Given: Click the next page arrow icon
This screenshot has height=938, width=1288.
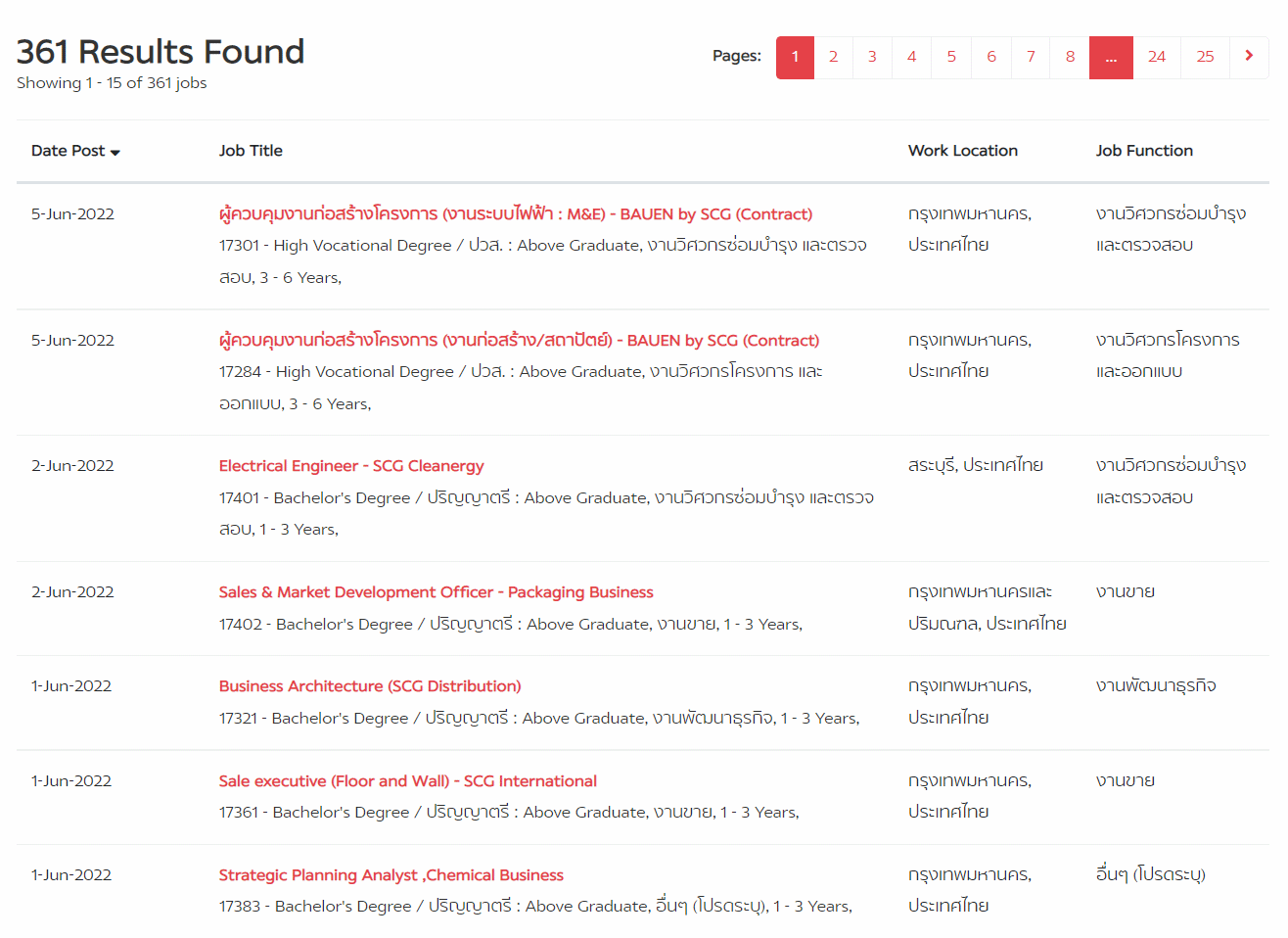Looking at the screenshot, I should (1248, 57).
